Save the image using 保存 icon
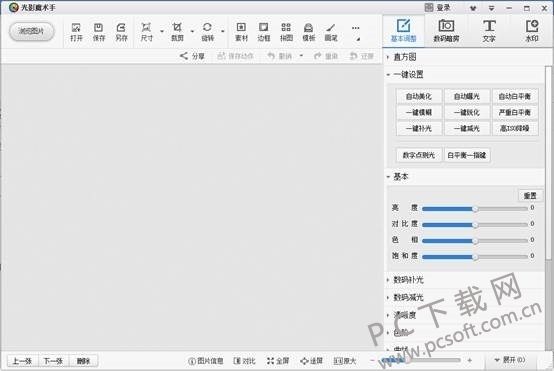Screen dimensions: 554x371 click(x=99, y=32)
